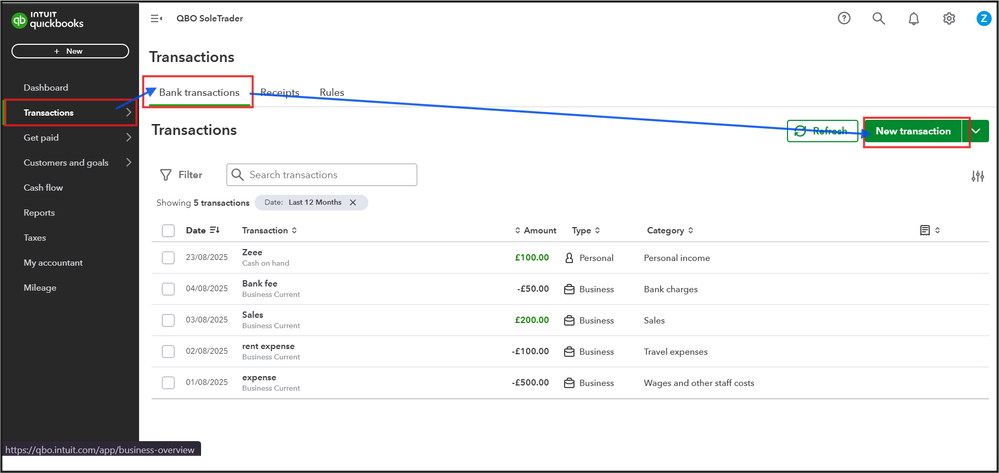Click into the Search transactions field
This screenshot has height=473, width=999.
[x=322, y=175]
